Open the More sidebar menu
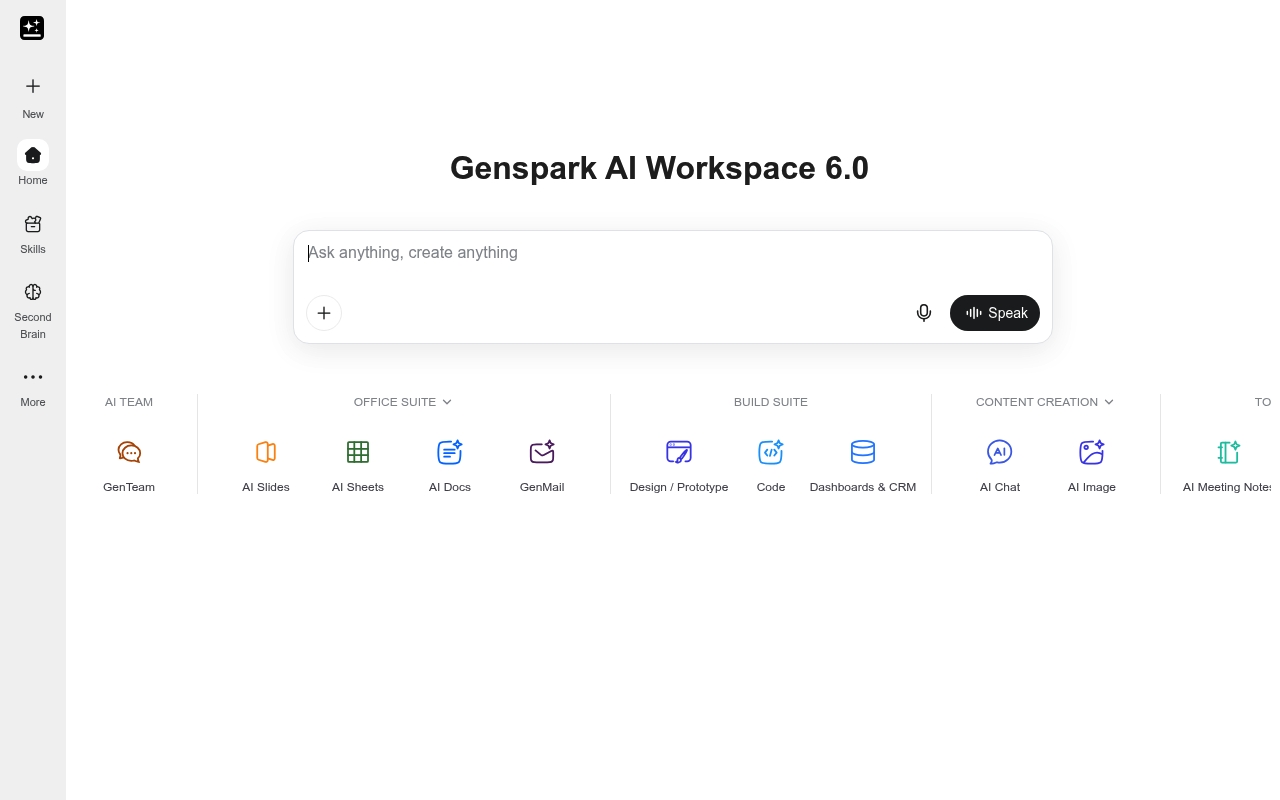This screenshot has width=1280, height=800. point(33,387)
